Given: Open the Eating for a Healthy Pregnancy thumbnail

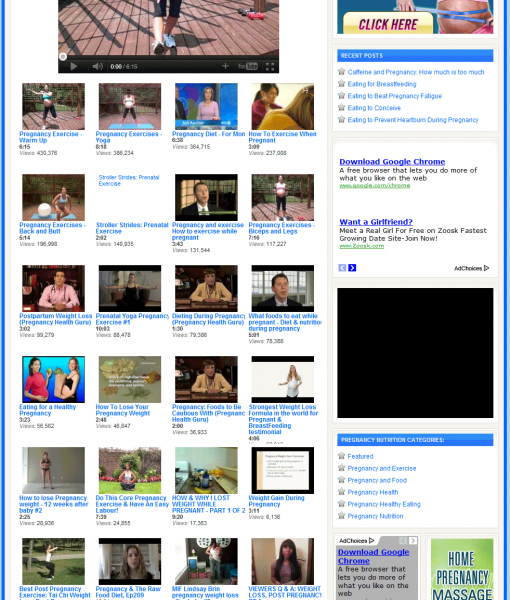Looking at the screenshot, I should pyautogui.click(x=53, y=379).
